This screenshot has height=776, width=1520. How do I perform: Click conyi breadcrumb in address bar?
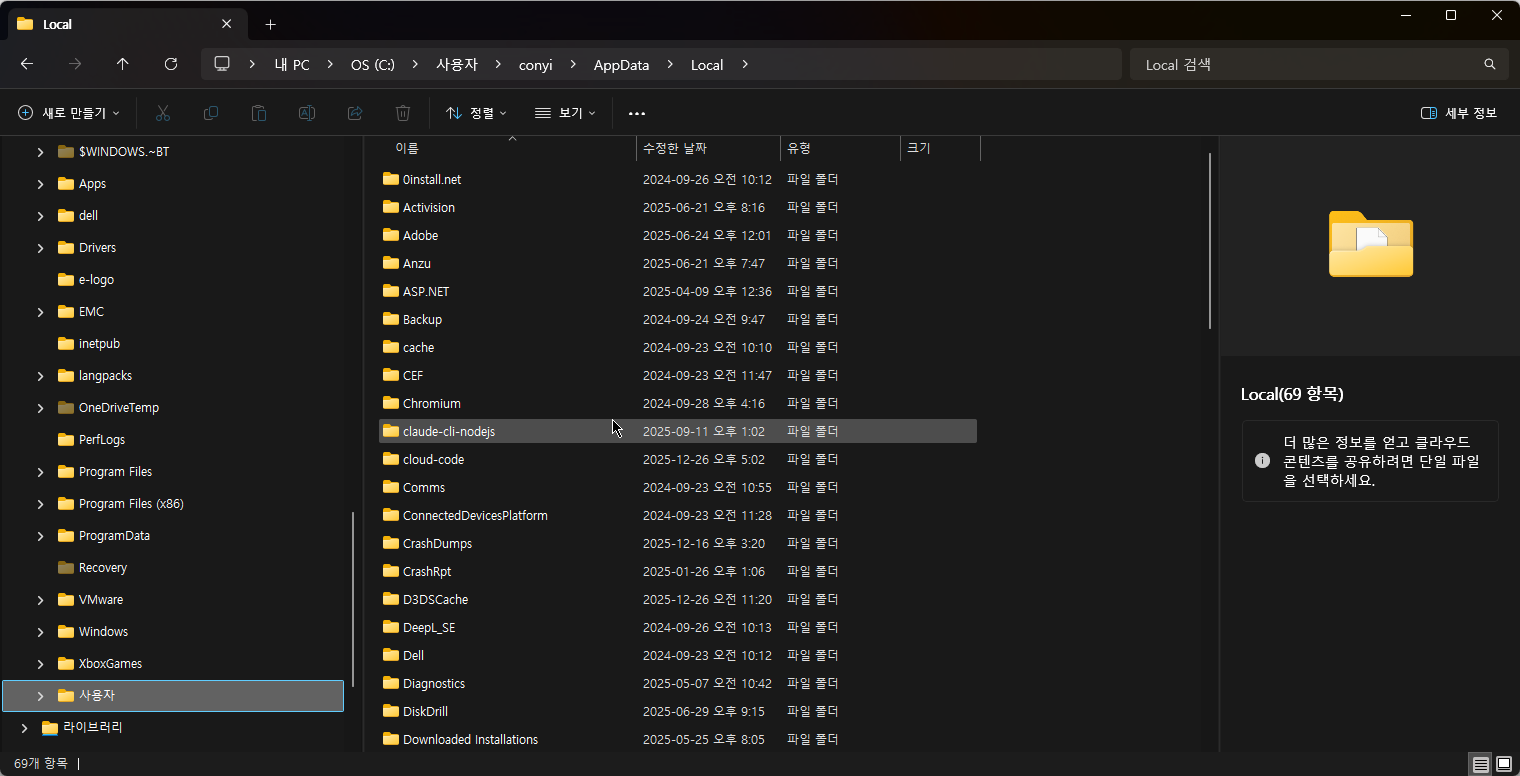536,64
